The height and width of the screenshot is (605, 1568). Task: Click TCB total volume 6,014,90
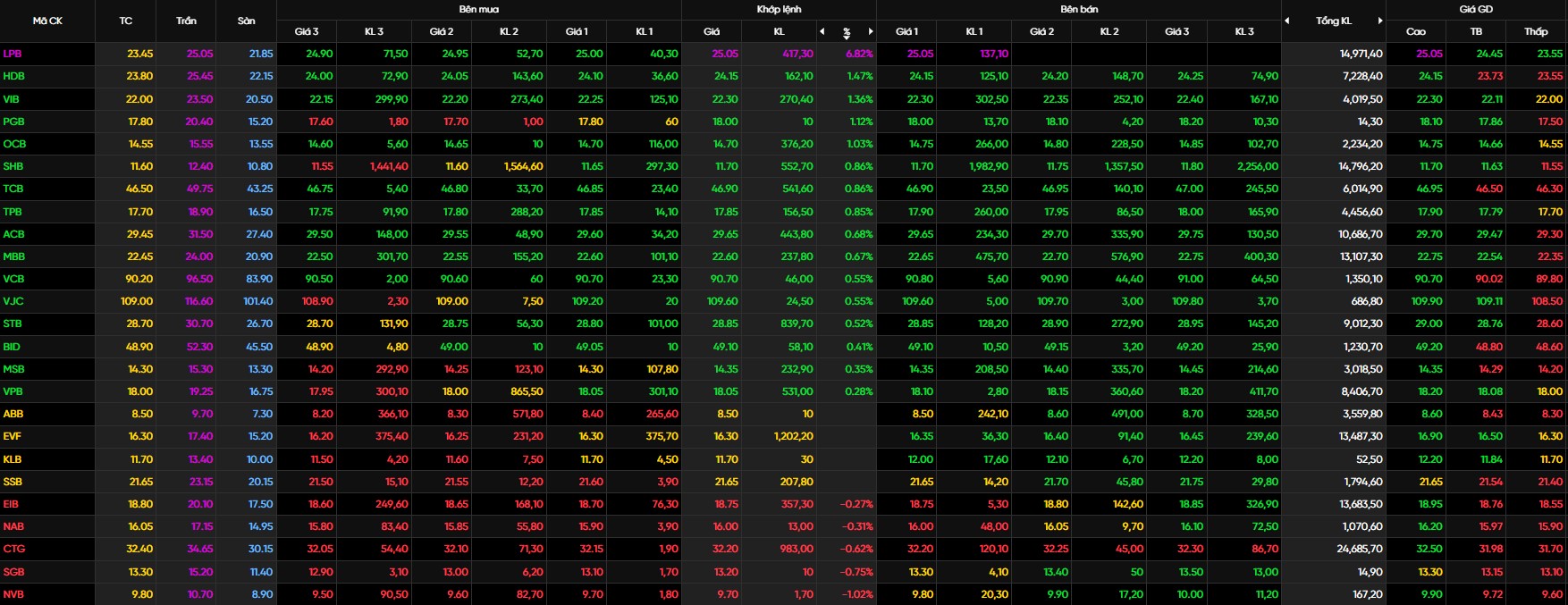pos(1362,189)
